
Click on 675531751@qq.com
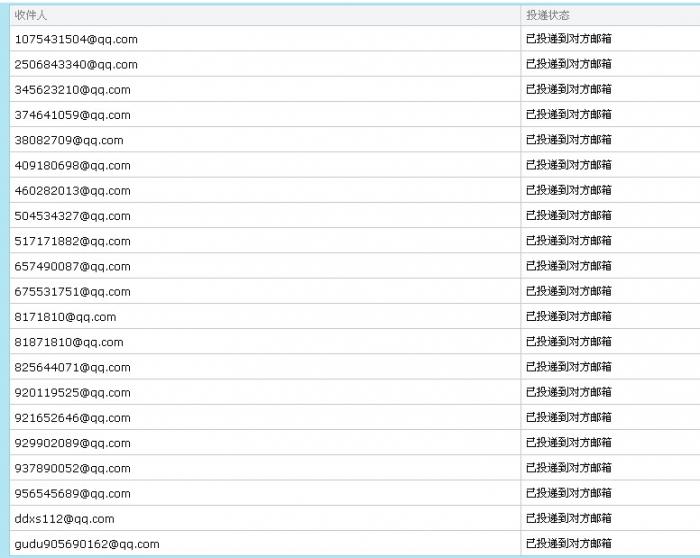72,291
